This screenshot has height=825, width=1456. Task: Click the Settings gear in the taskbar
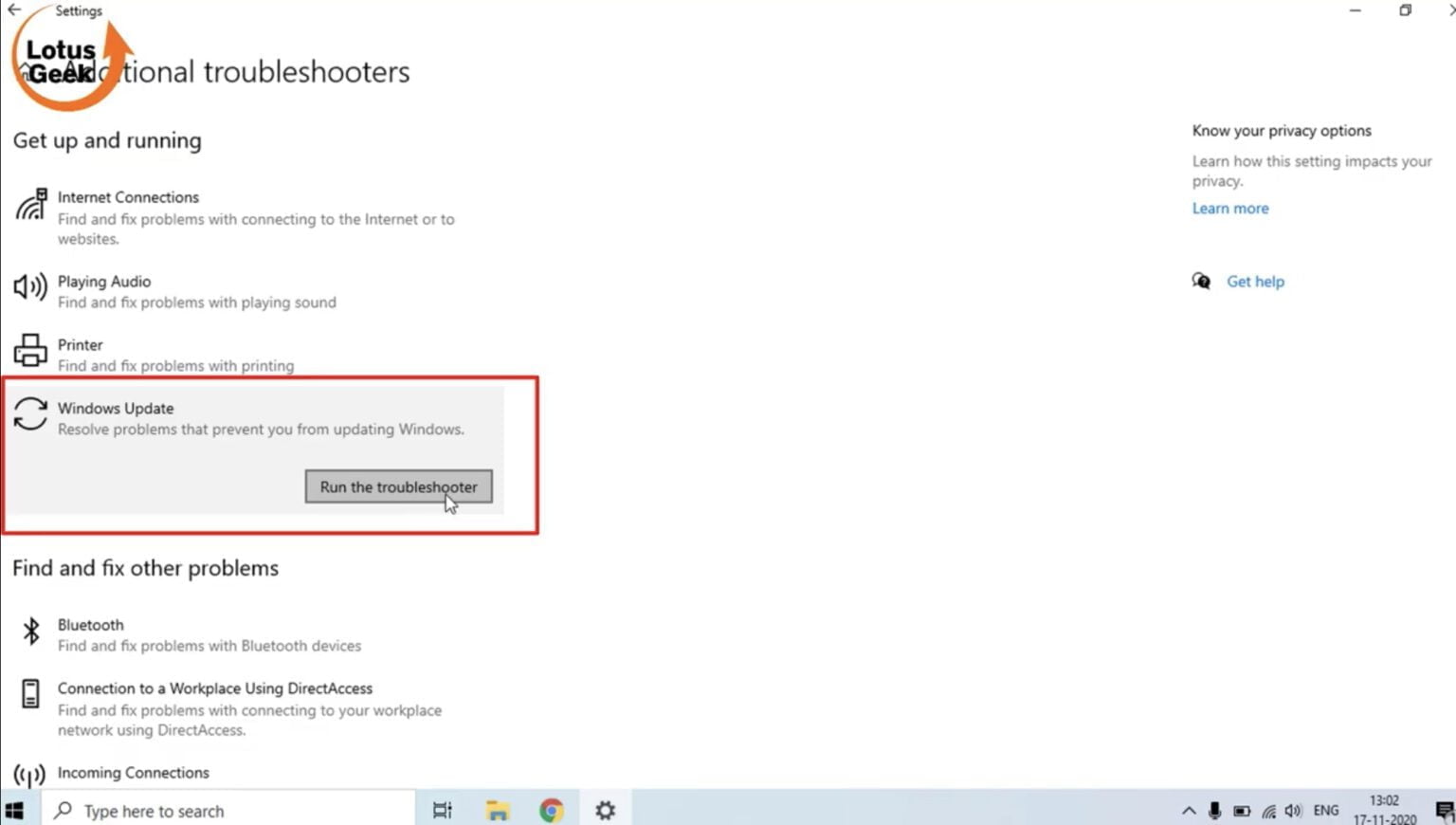(606, 811)
